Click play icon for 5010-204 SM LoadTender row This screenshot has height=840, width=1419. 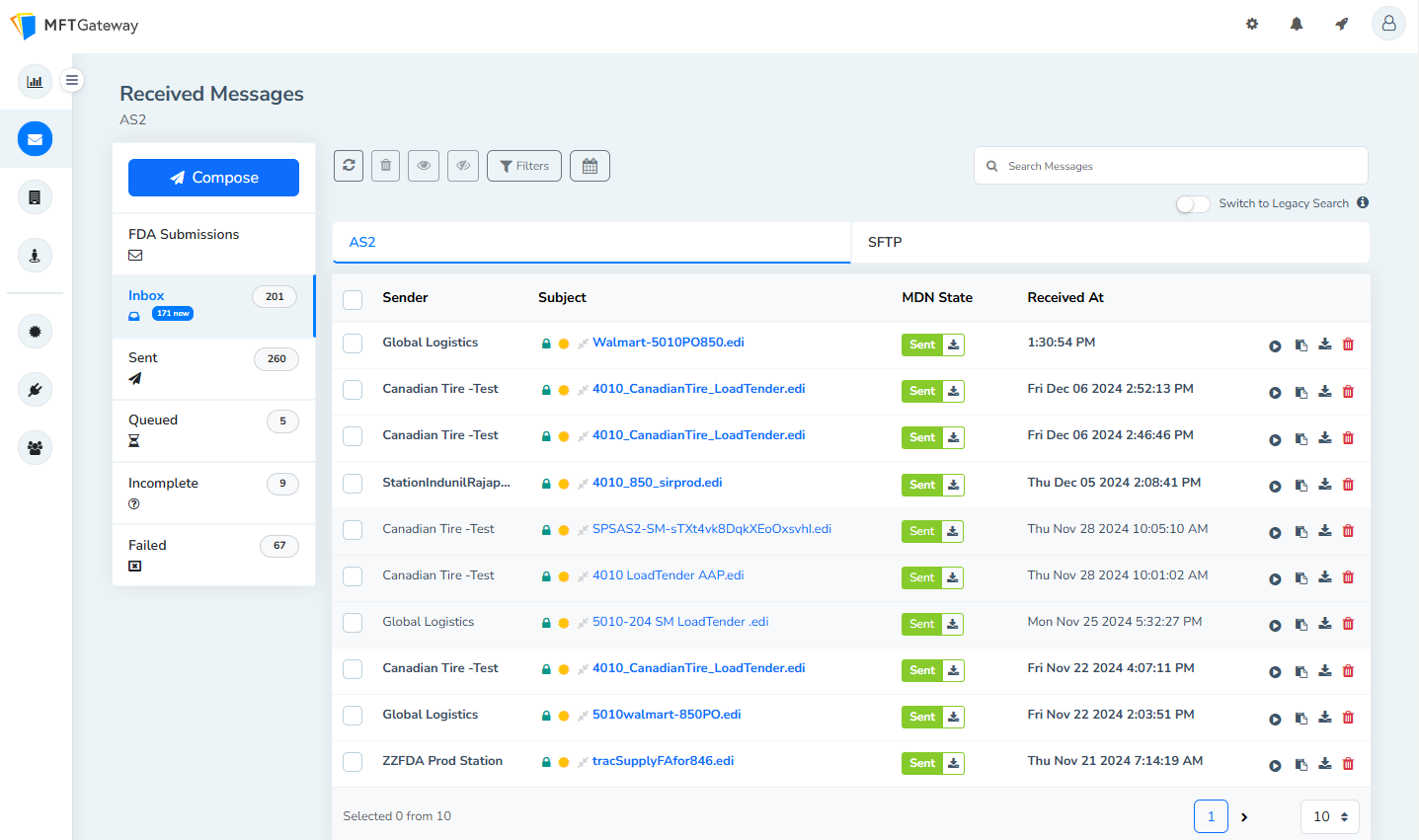[1275, 625]
